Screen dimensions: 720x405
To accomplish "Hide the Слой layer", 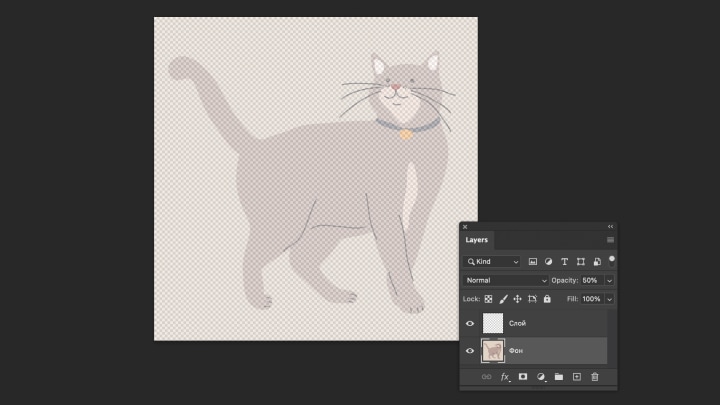I will pyautogui.click(x=470, y=323).
